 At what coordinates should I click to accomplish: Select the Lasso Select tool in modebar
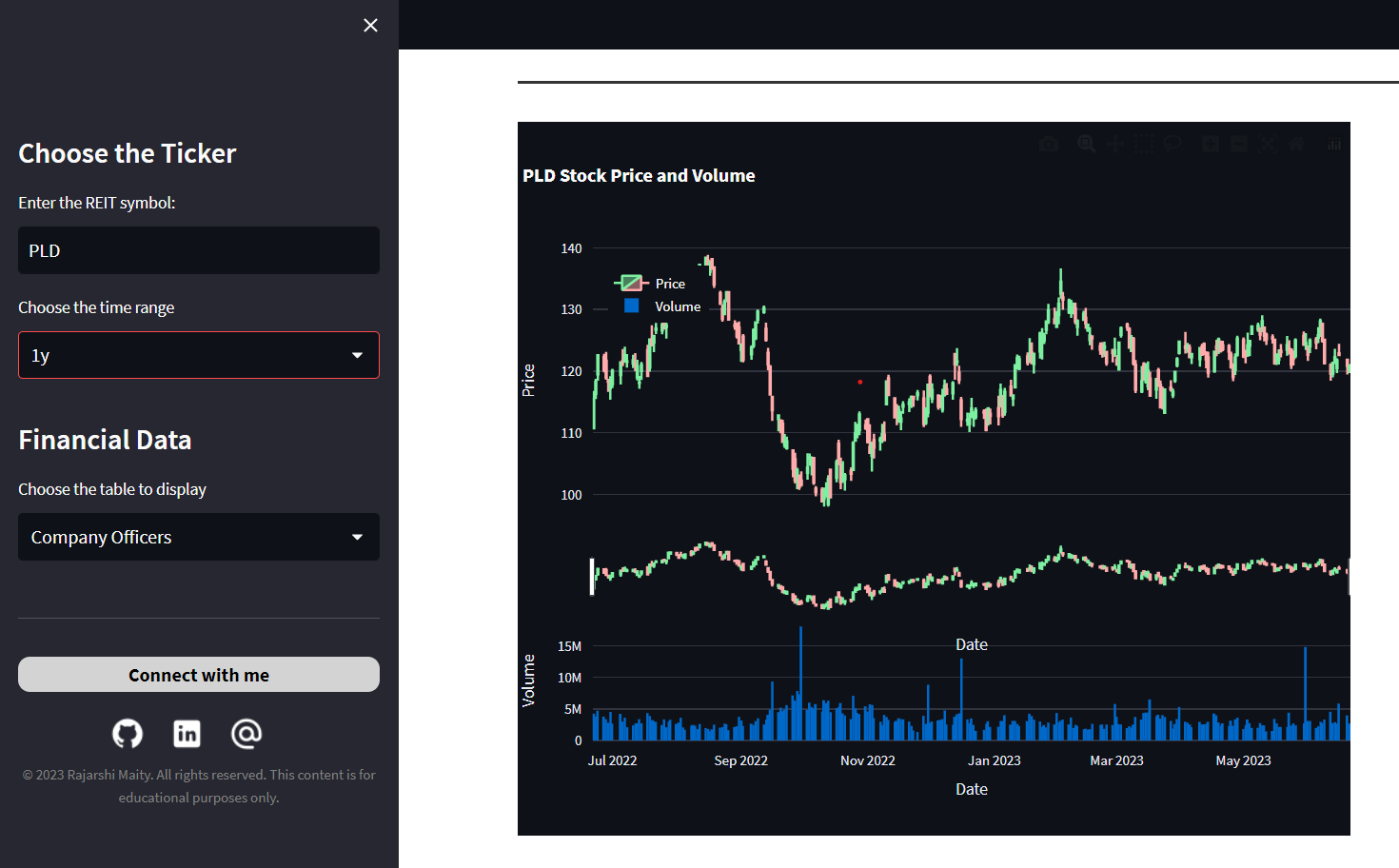1172,144
